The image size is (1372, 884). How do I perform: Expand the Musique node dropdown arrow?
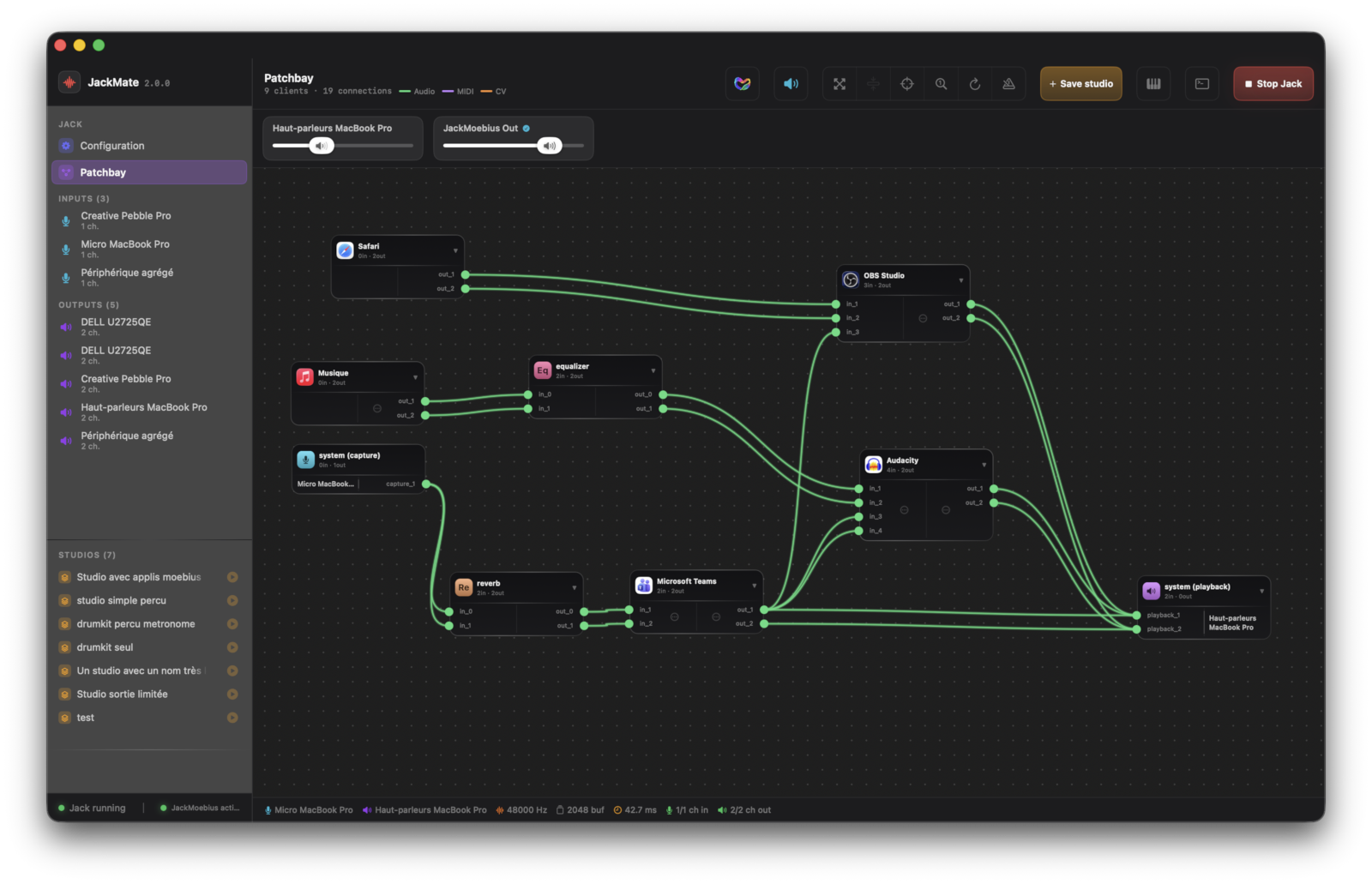click(416, 378)
